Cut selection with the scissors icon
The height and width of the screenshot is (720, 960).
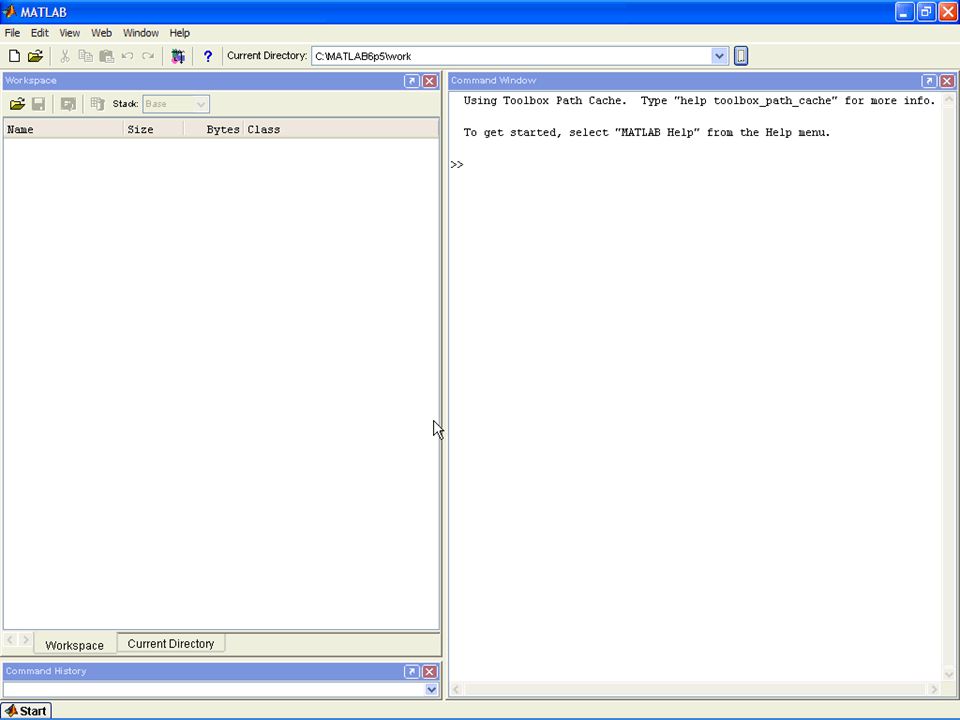click(65, 56)
